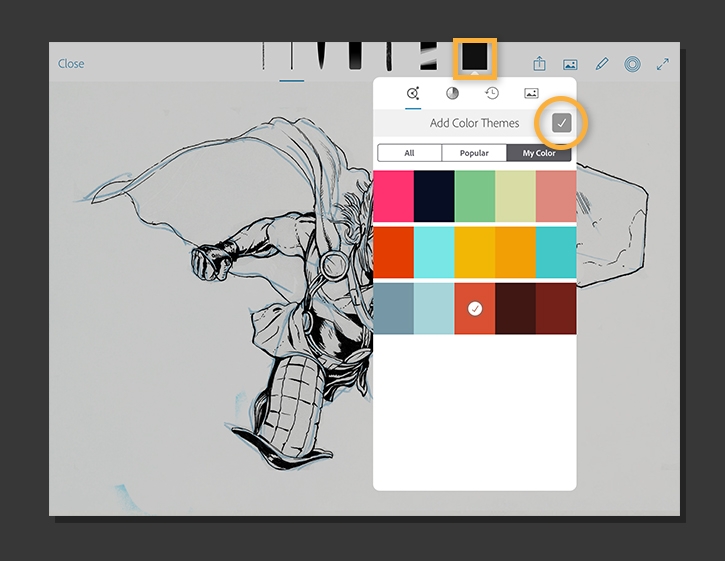
Task: Pick the red-orange swatch in second row
Action: pos(393,253)
